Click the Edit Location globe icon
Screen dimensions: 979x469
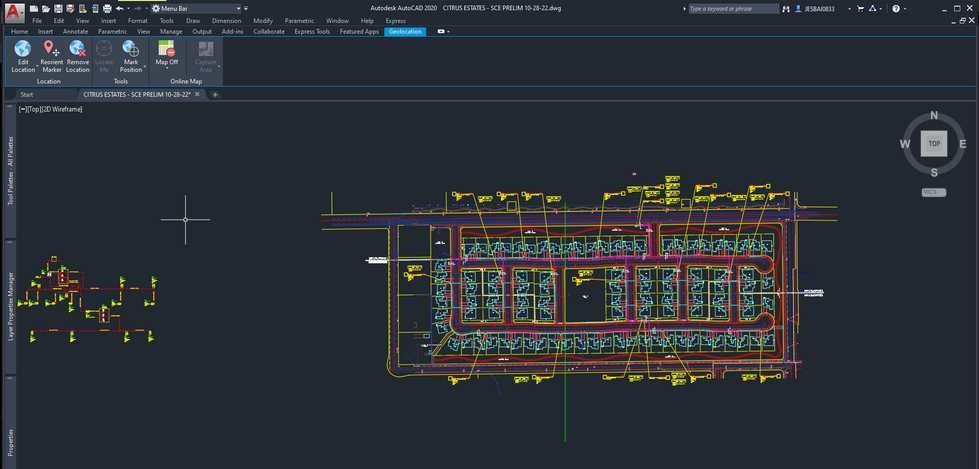click(x=22, y=49)
